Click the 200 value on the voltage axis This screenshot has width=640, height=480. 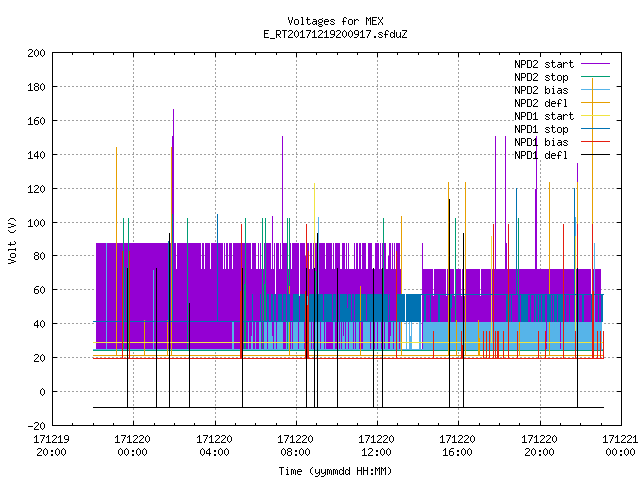point(36,53)
